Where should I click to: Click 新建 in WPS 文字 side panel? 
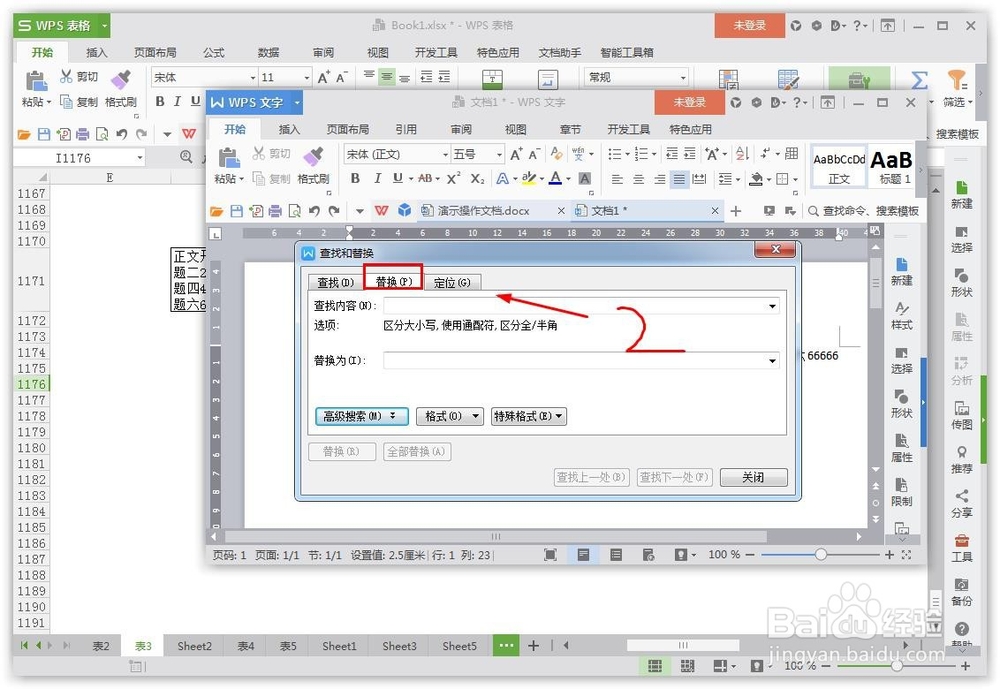[901, 272]
